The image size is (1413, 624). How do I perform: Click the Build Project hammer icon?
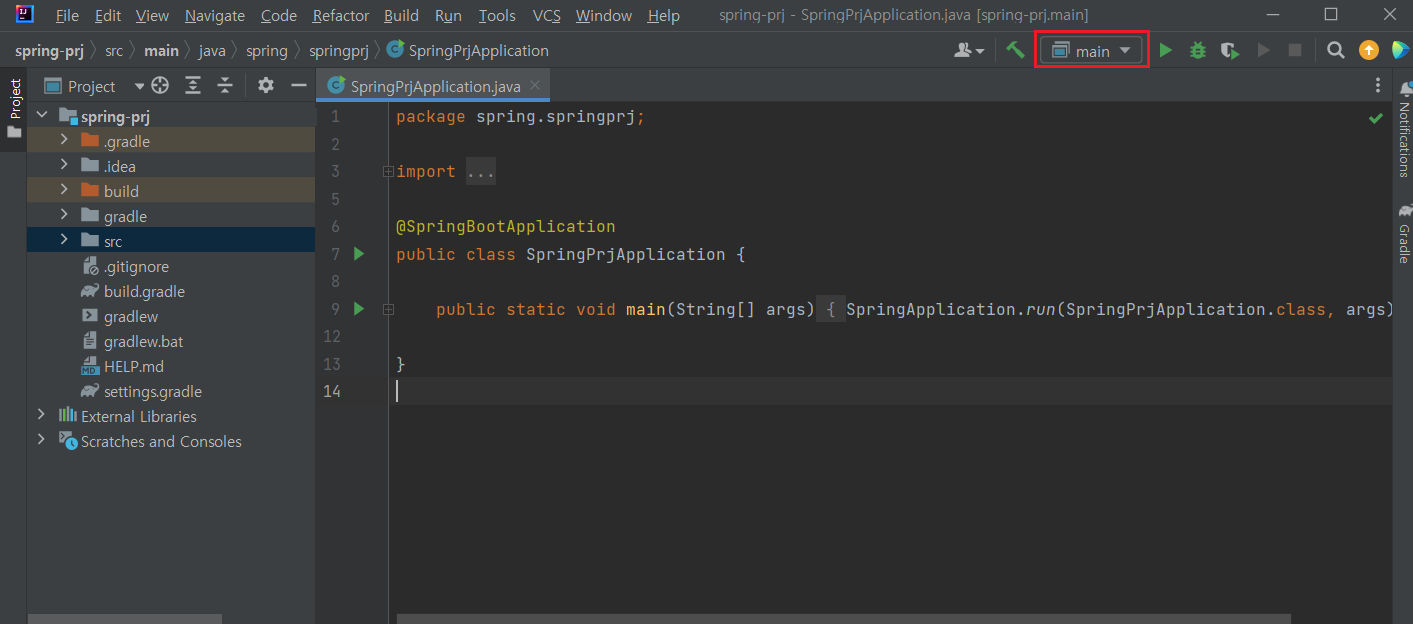(x=1015, y=50)
